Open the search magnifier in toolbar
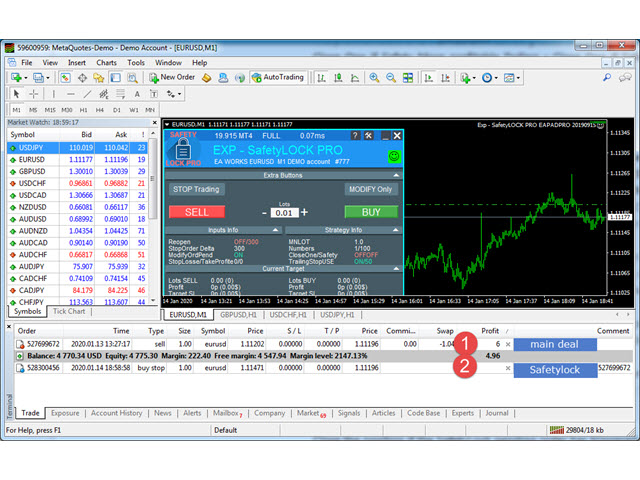The height and width of the screenshot is (480, 640). click(607, 77)
